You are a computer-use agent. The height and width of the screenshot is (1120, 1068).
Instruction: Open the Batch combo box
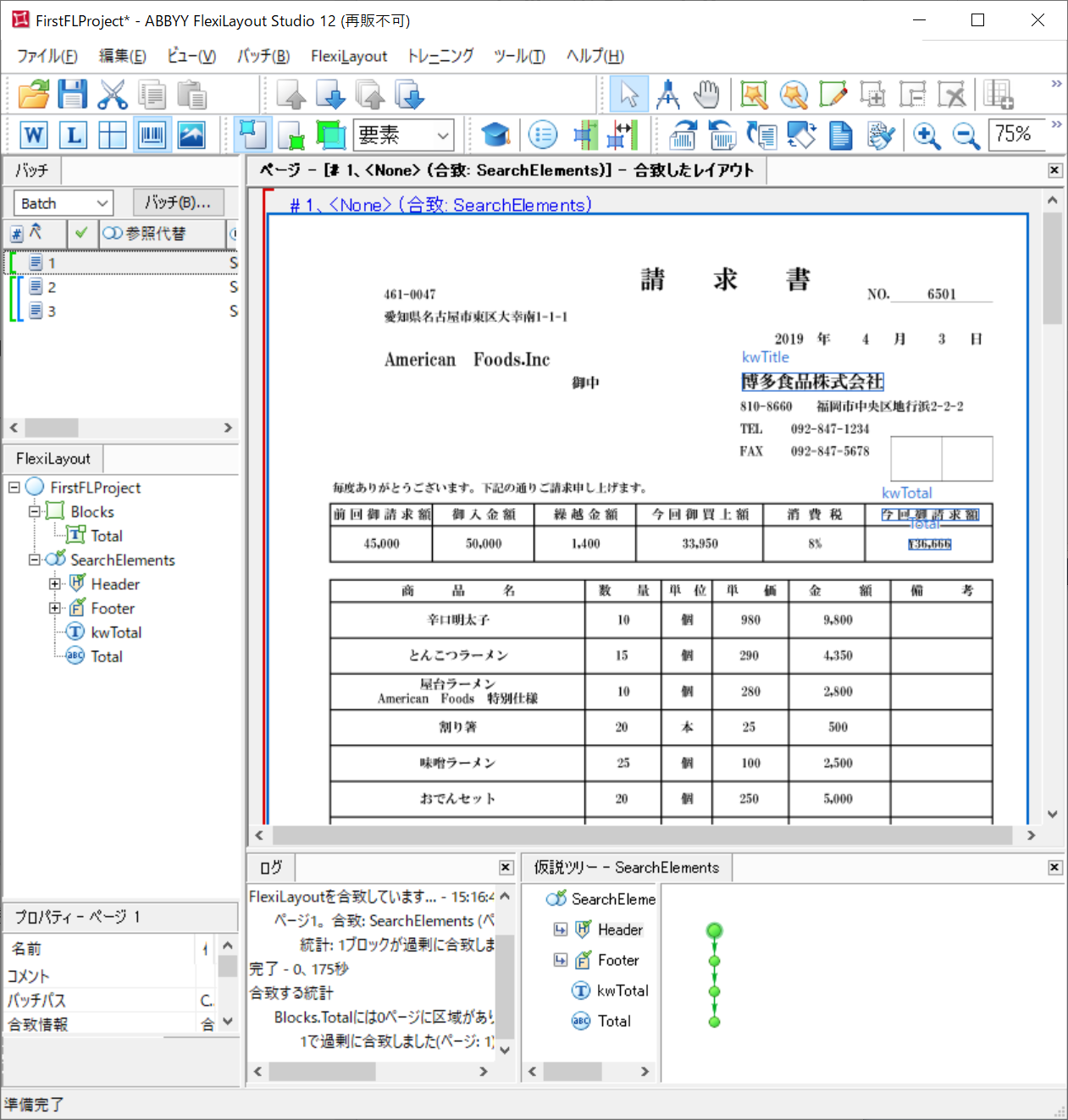pyautogui.click(x=64, y=203)
